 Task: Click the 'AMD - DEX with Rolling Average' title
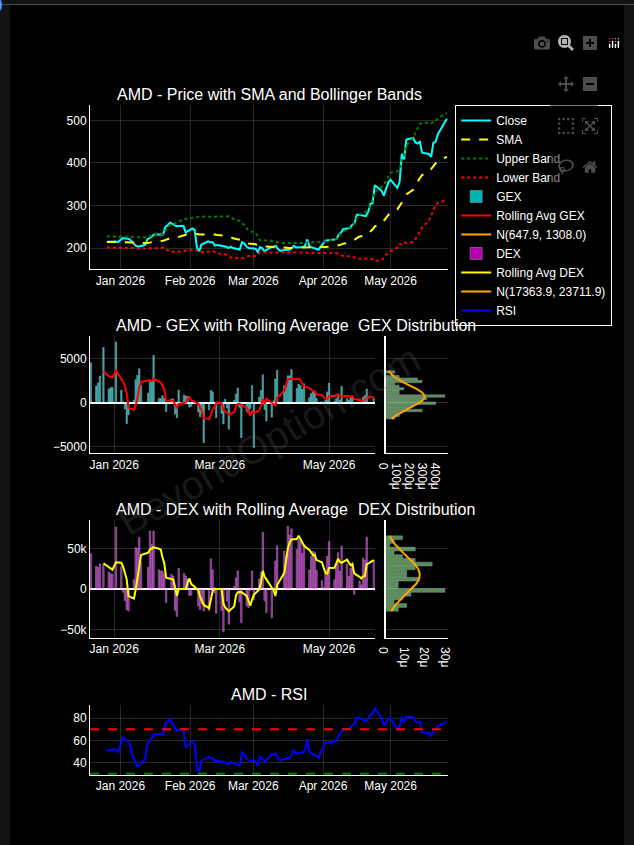(x=232, y=510)
